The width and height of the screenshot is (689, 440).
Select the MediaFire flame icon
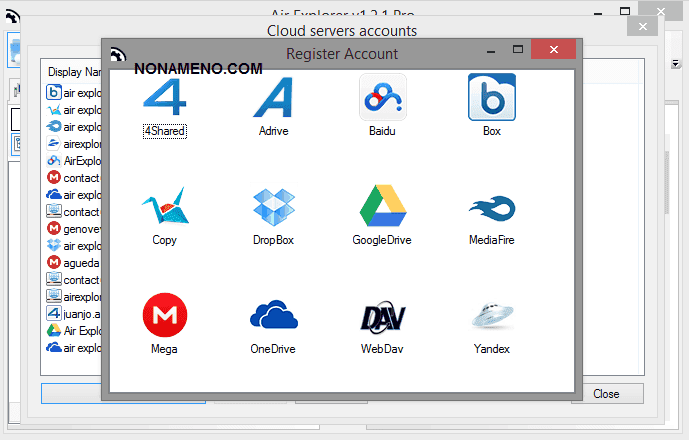pos(492,207)
